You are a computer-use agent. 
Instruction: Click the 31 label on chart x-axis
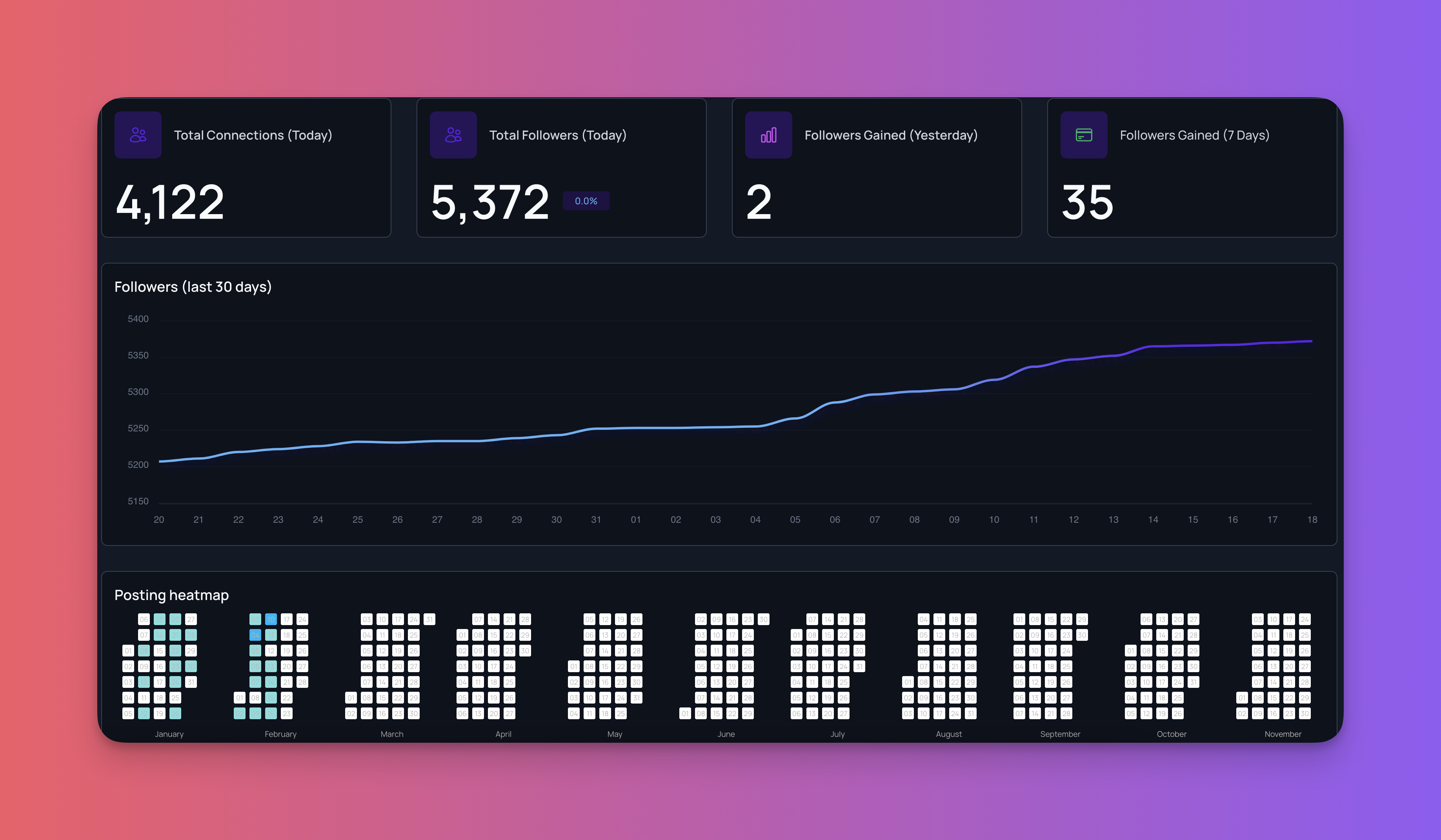596,520
